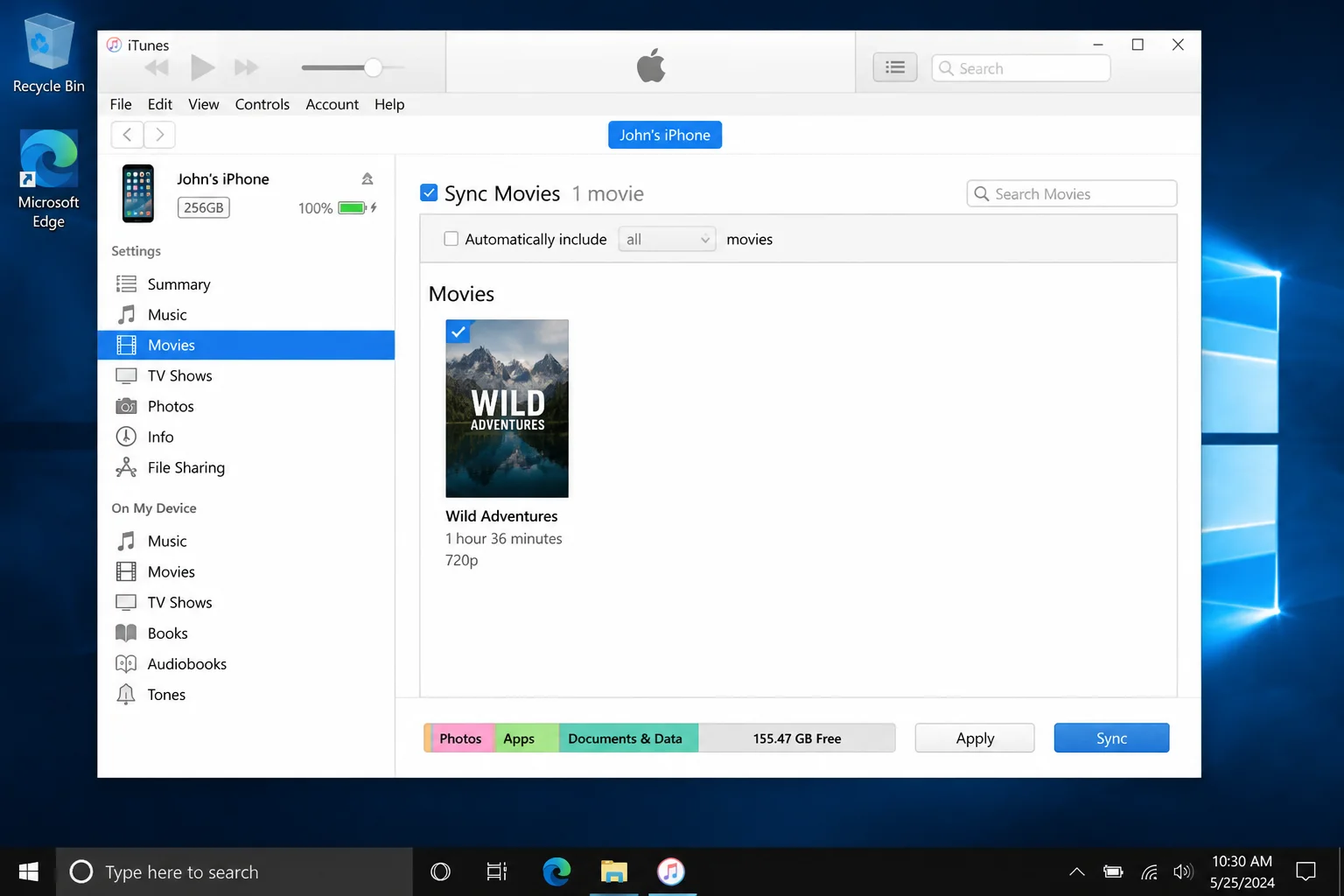The height and width of the screenshot is (896, 1344).
Task: Click the Wild Adventures title text
Action: coord(501,516)
